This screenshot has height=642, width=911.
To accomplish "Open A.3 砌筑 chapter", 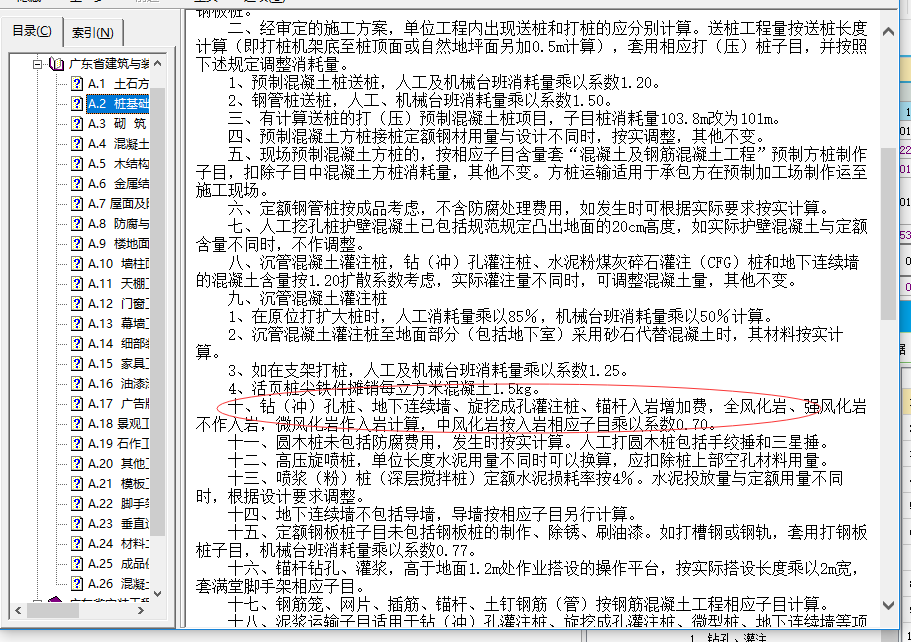I will (x=118, y=124).
